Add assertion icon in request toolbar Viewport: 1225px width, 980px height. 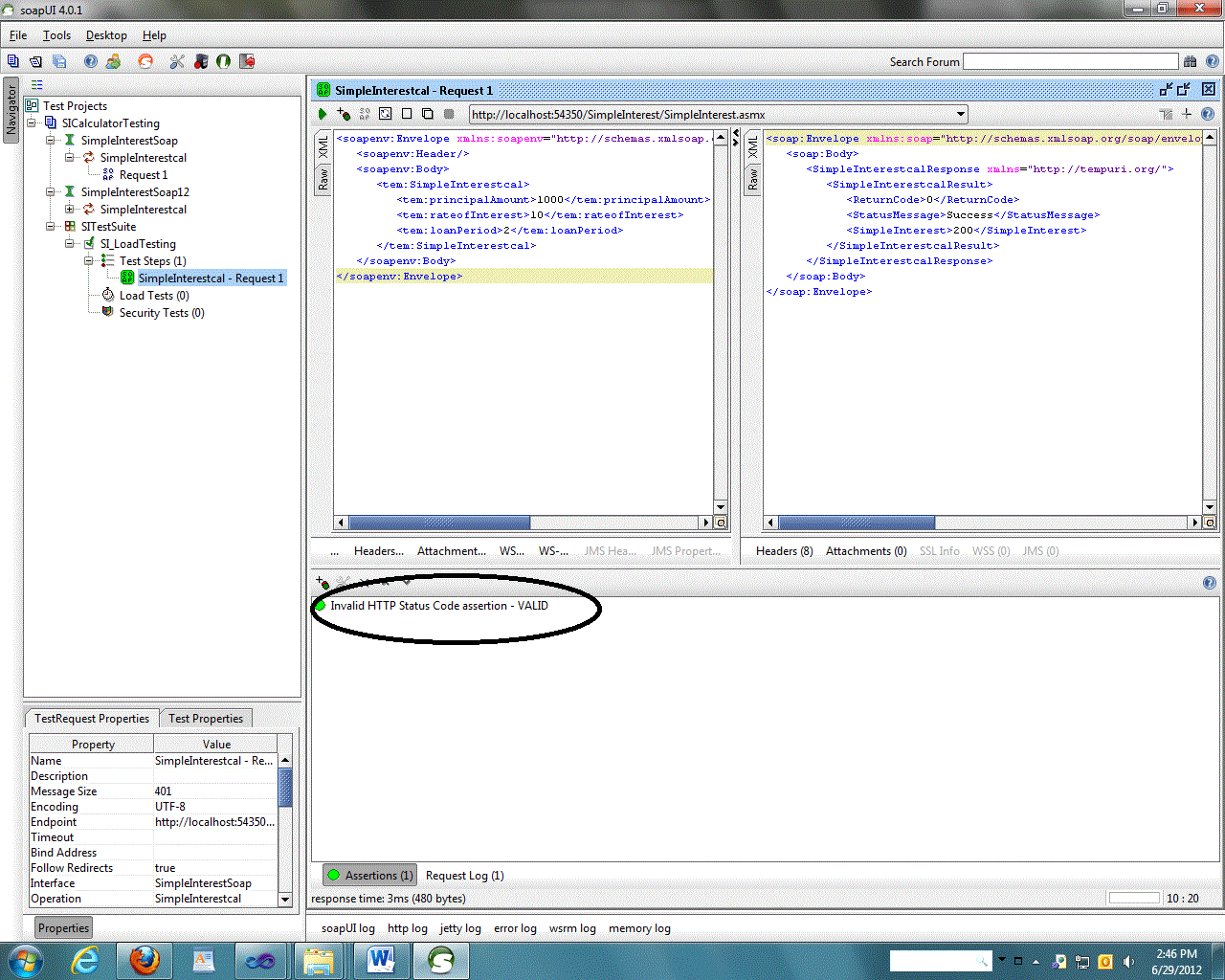tap(344, 114)
